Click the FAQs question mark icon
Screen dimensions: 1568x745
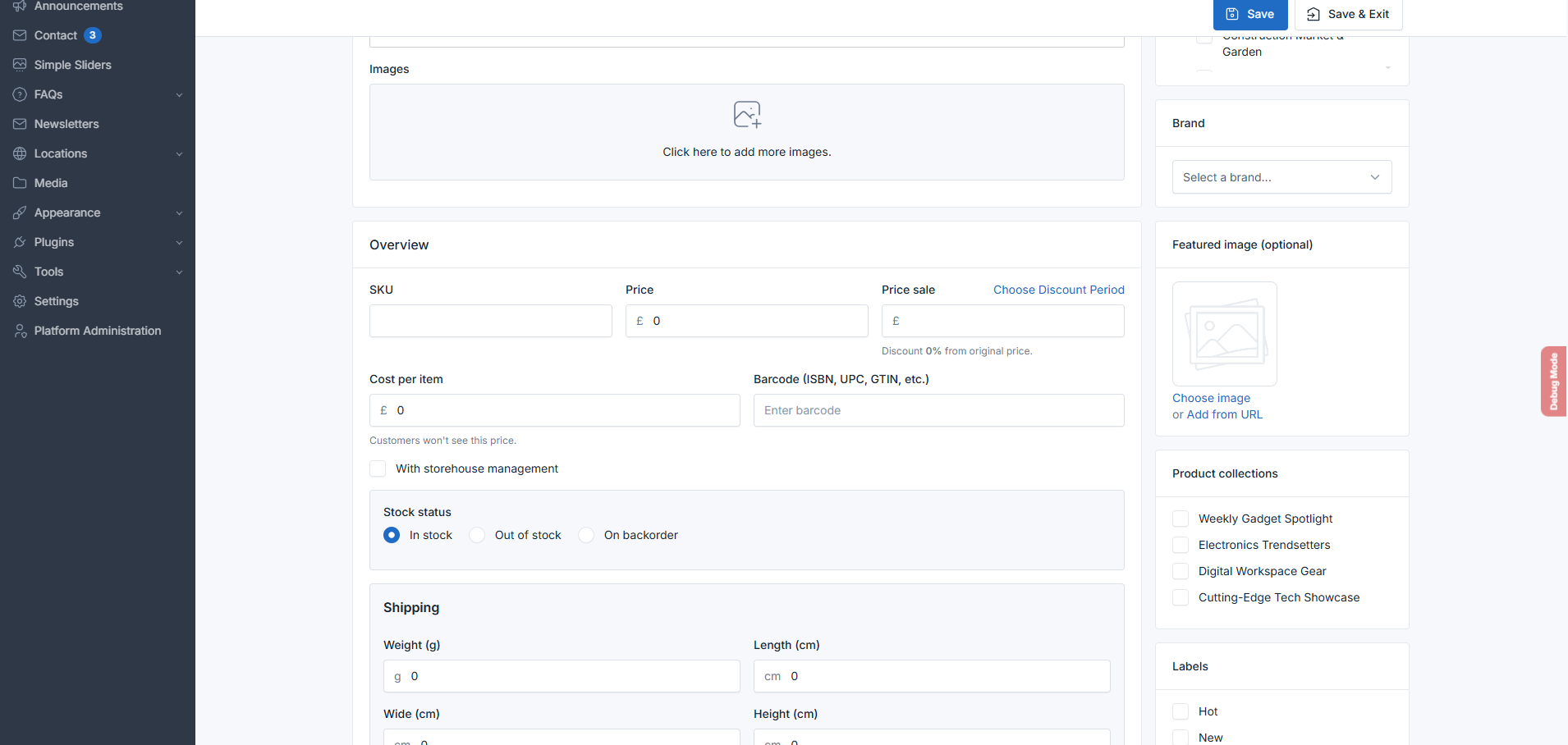pos(20,94)
